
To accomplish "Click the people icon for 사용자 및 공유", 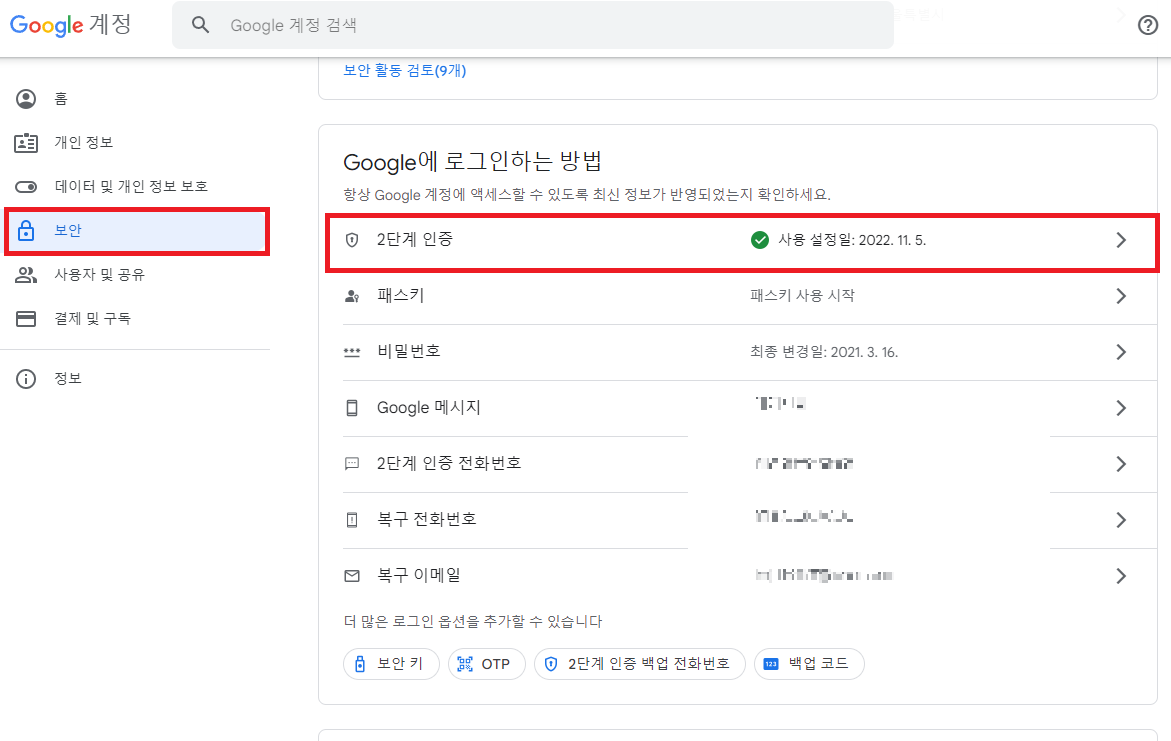I will (x=26, y=275).
